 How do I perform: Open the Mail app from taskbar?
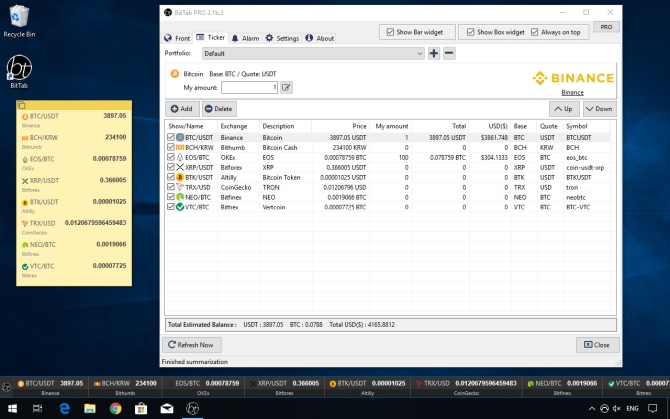point(167,409)
